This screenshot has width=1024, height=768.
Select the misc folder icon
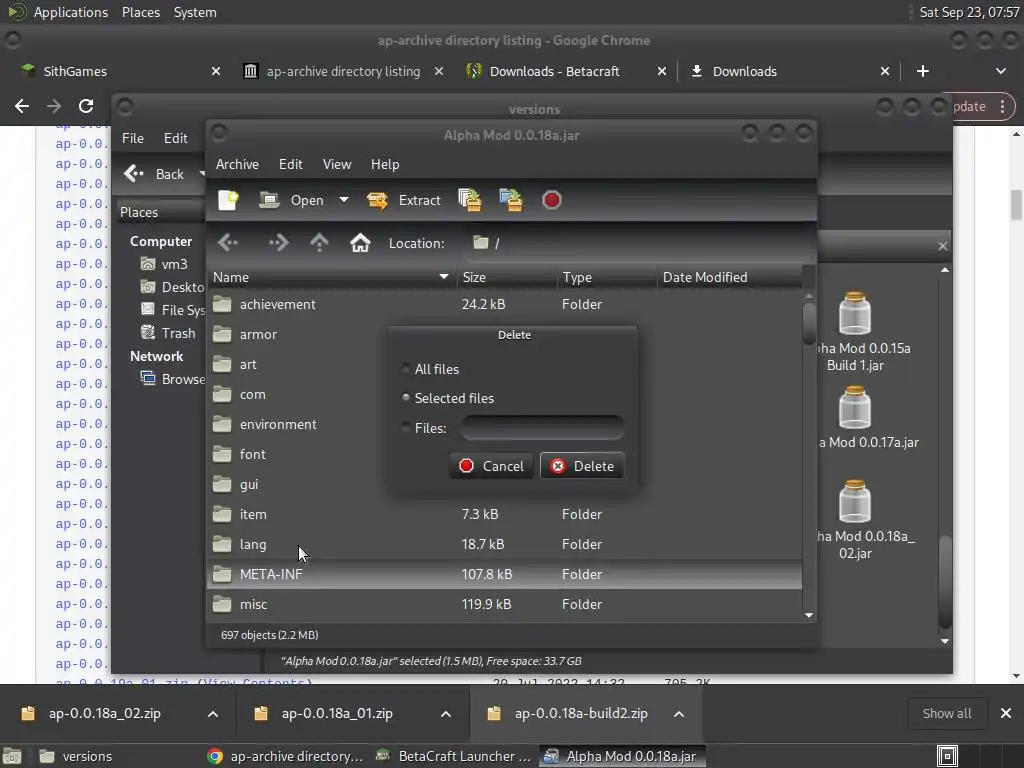(223, 605)
